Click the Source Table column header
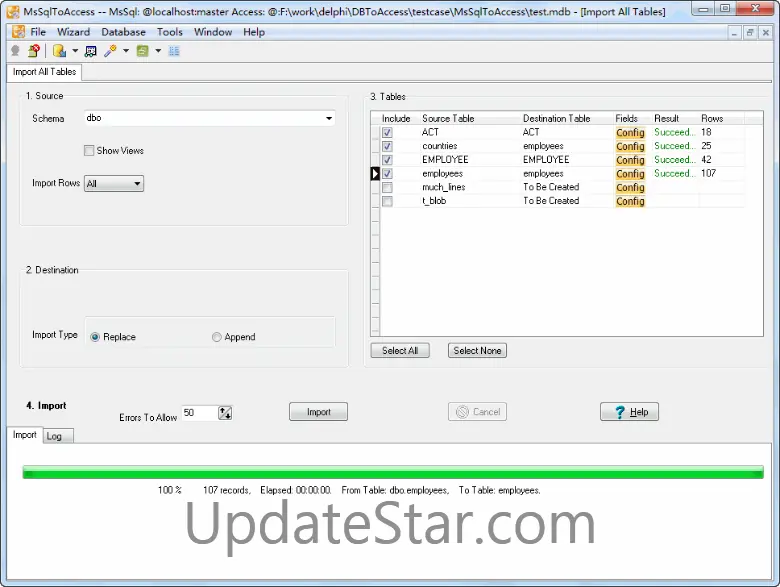This screenshot has width=780, height=587. 448,118
